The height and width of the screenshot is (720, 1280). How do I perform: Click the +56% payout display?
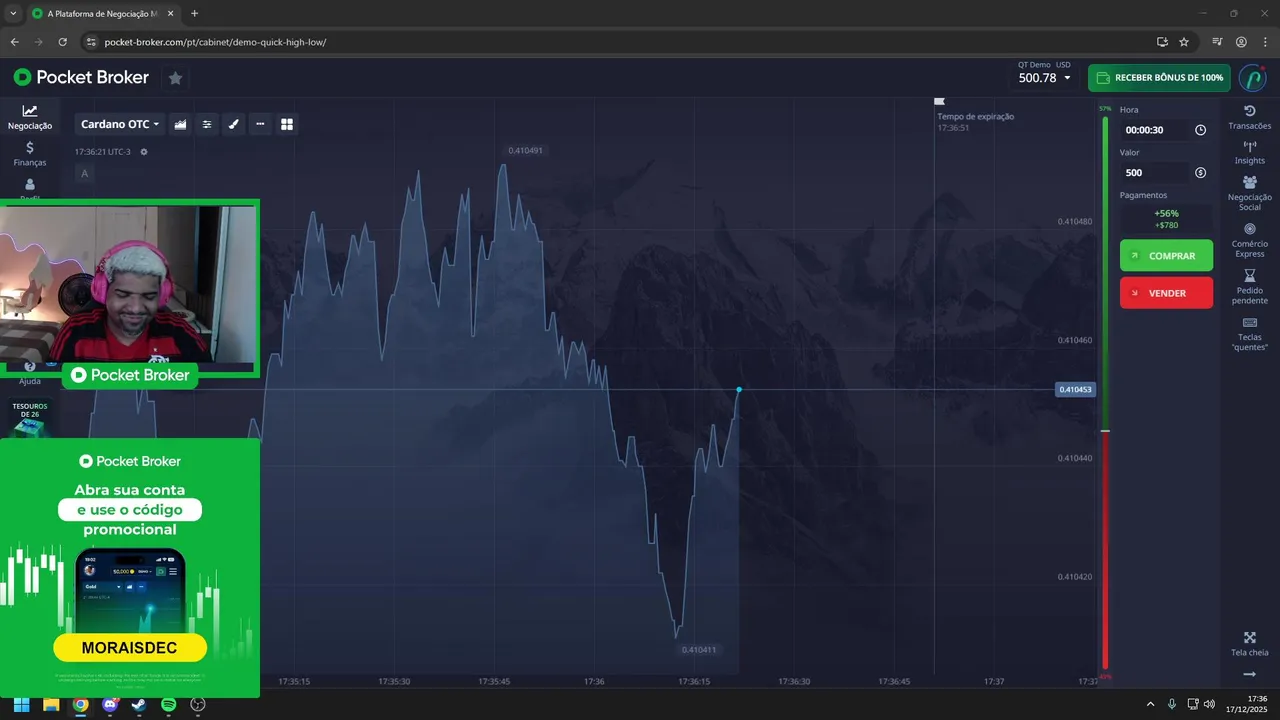click(x=1166, y=219)
